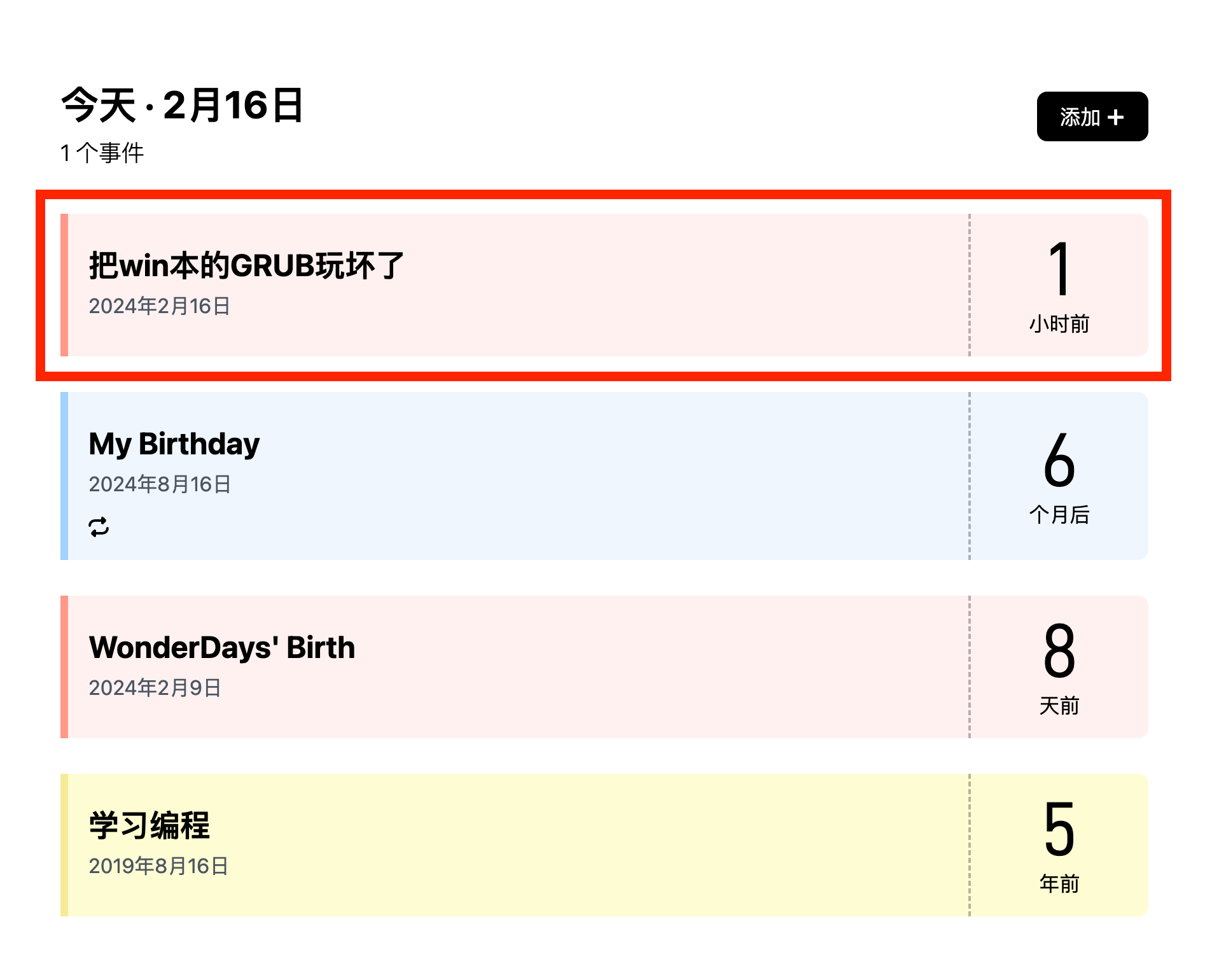Screen dimensions: 1219x980
Task: Click the 2024年2月16日 date text
Action: 159,306
